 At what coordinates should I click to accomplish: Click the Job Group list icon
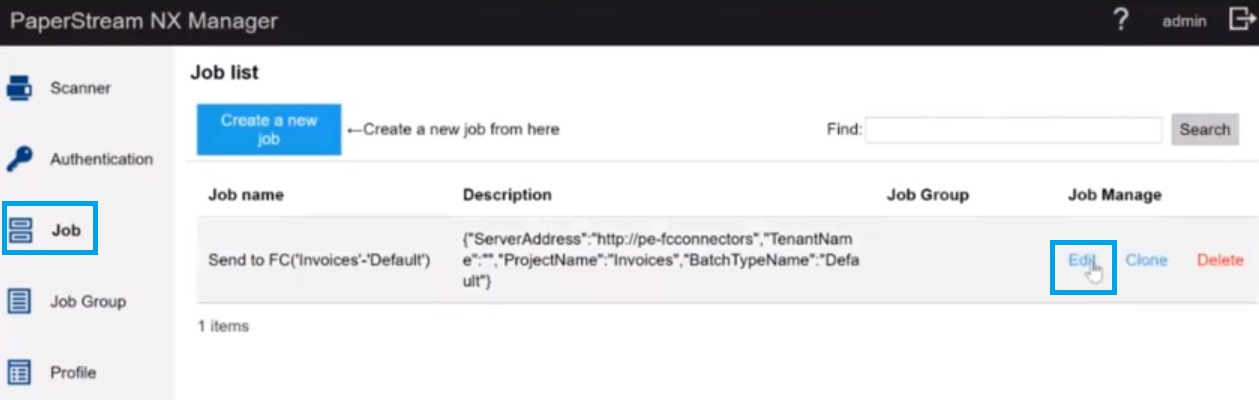coord(20,301)
